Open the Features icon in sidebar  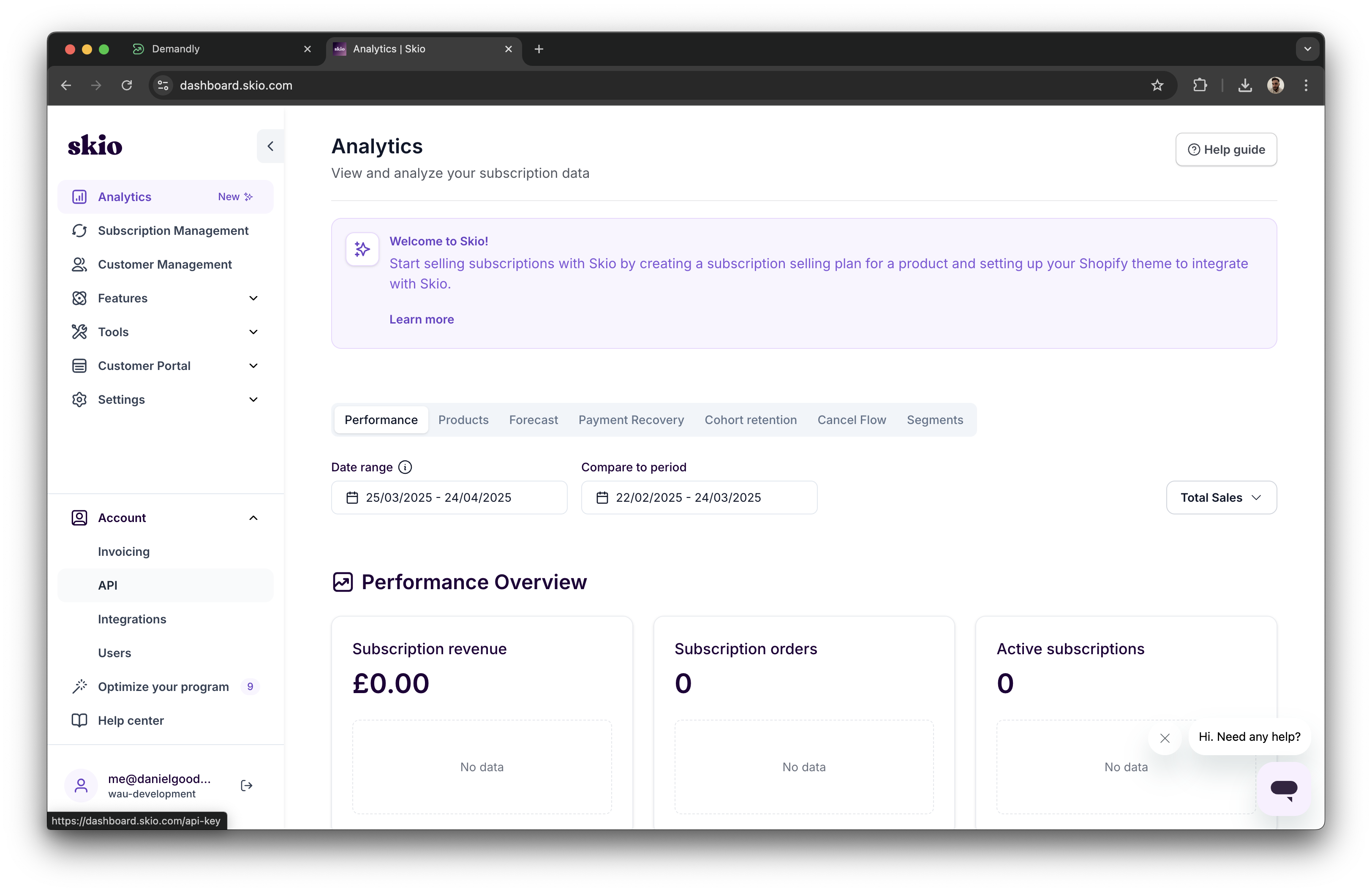pos(79,298)
